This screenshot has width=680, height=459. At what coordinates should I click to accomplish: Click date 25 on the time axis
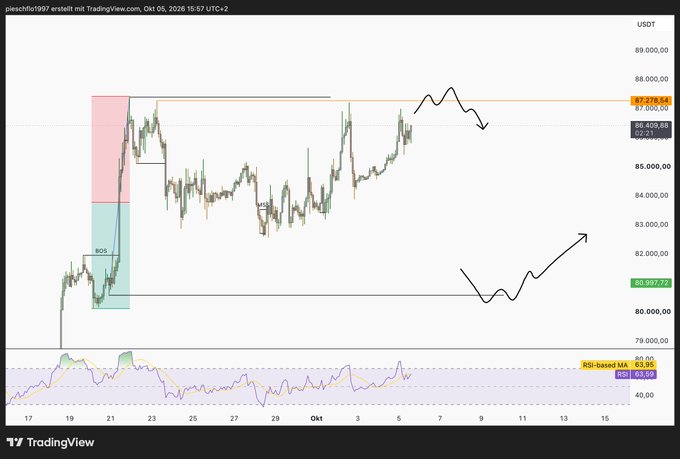tap(193, 419)
